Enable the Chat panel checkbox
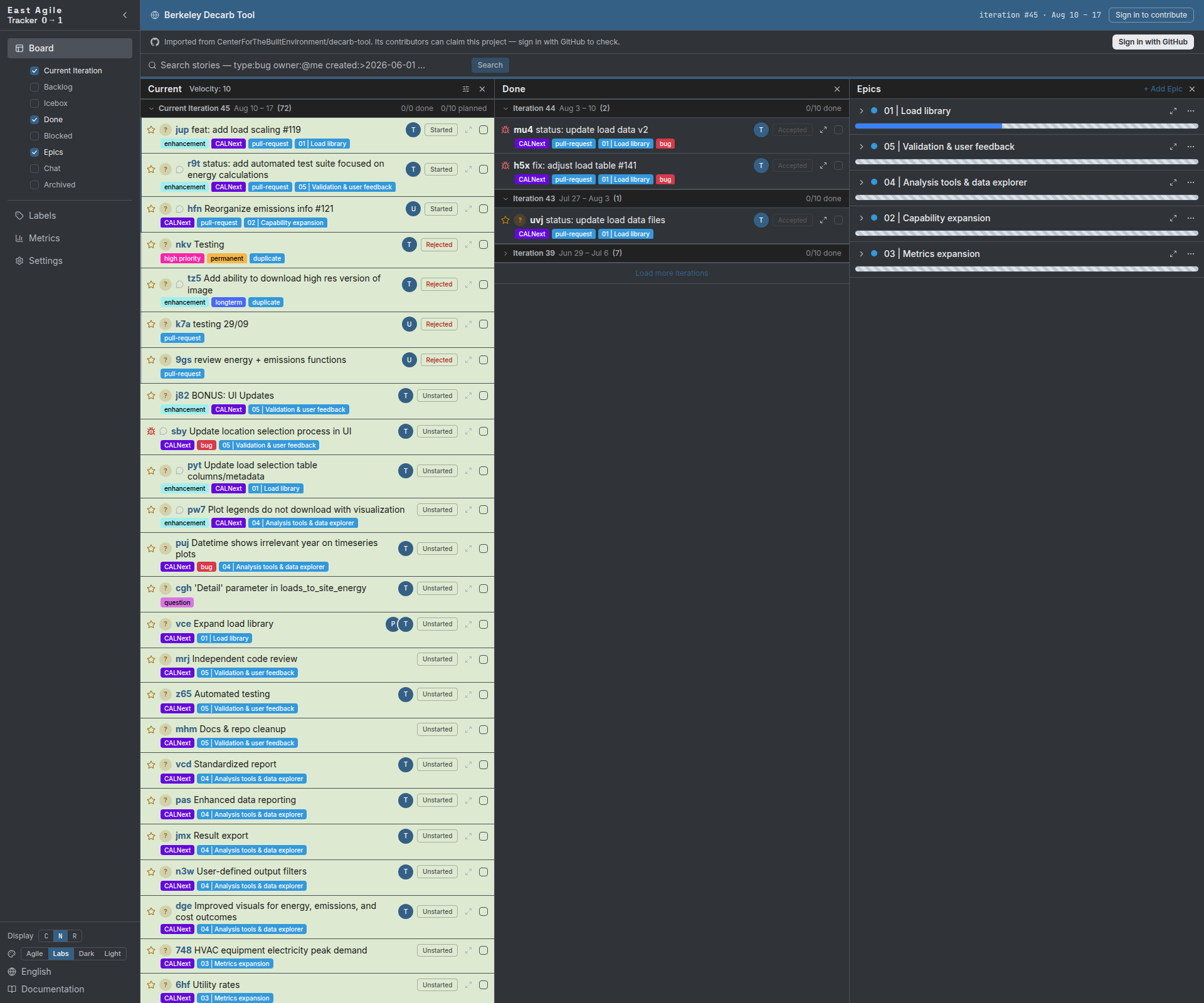 (34, 169)
